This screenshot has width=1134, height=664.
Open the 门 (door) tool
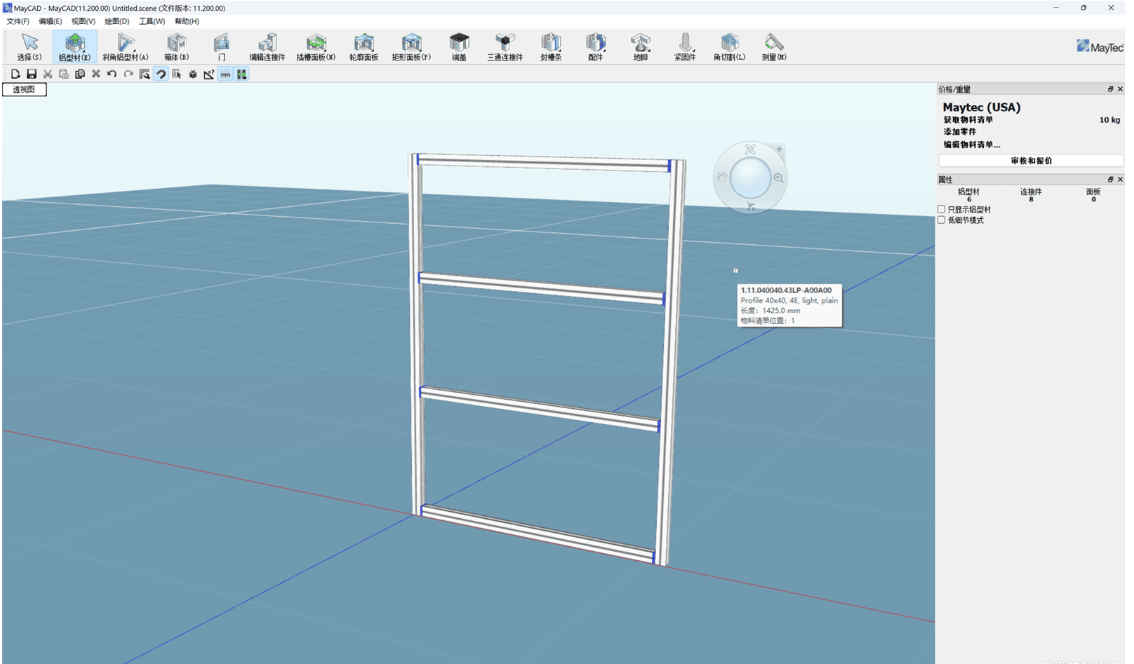(220, 45)
